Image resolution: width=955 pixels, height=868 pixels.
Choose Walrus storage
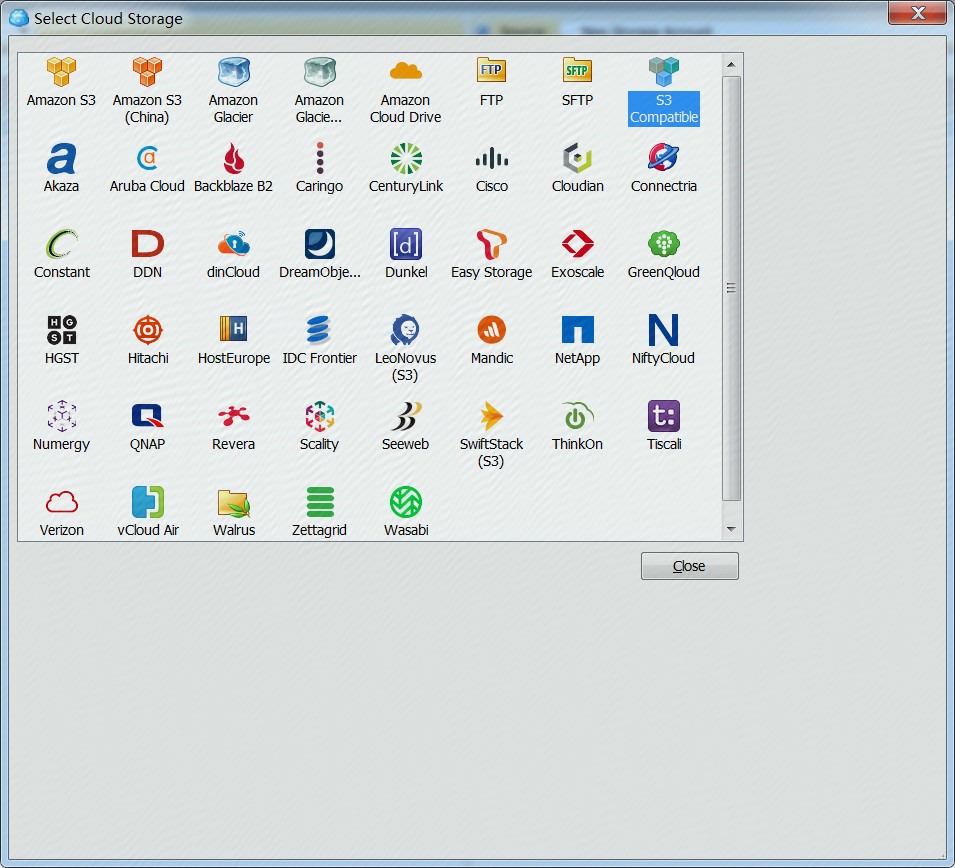tap(234, 502)
